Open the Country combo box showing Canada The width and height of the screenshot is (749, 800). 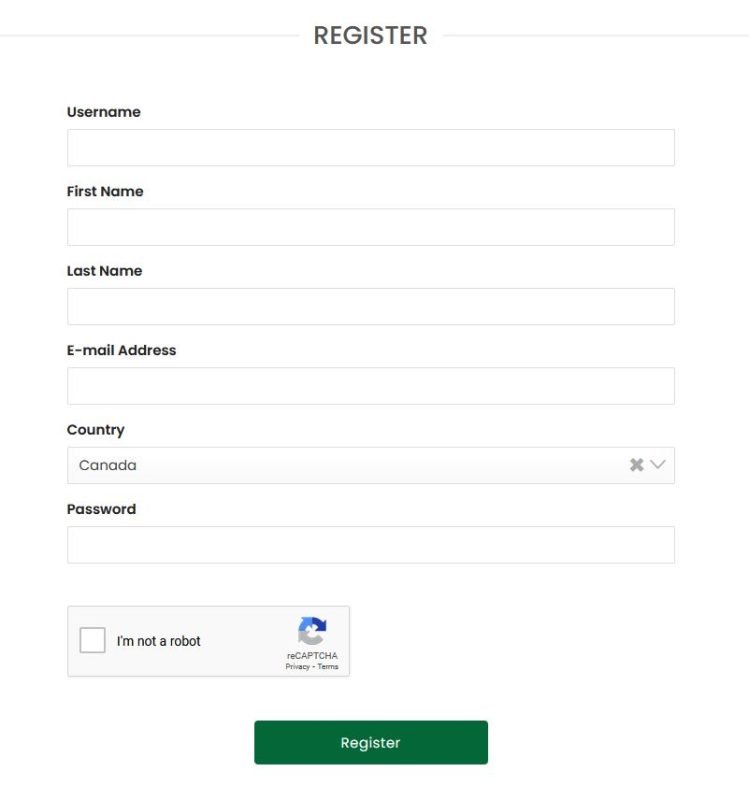340,465
